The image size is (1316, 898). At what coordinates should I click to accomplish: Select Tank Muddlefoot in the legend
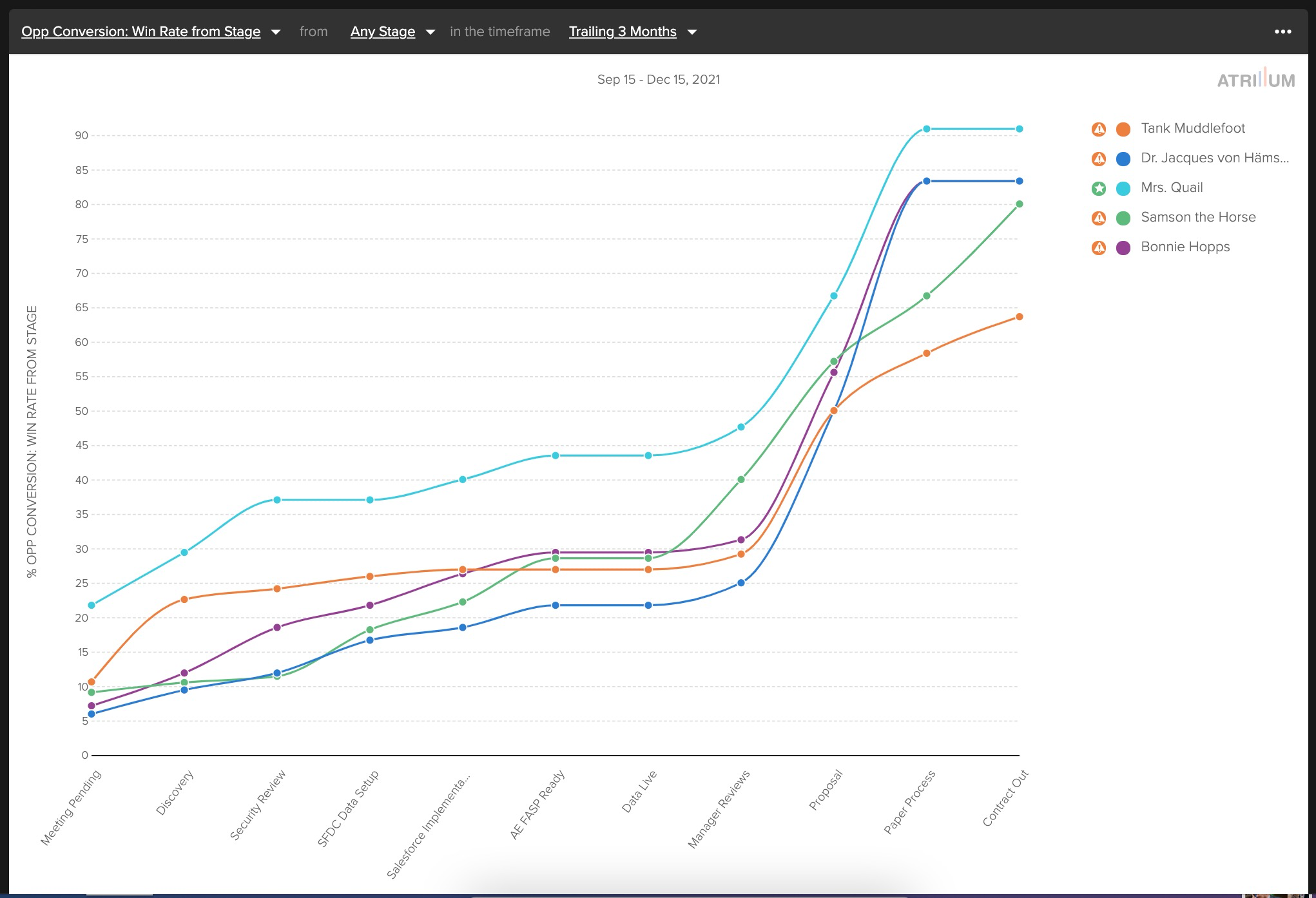click(x=1193, y=128)
